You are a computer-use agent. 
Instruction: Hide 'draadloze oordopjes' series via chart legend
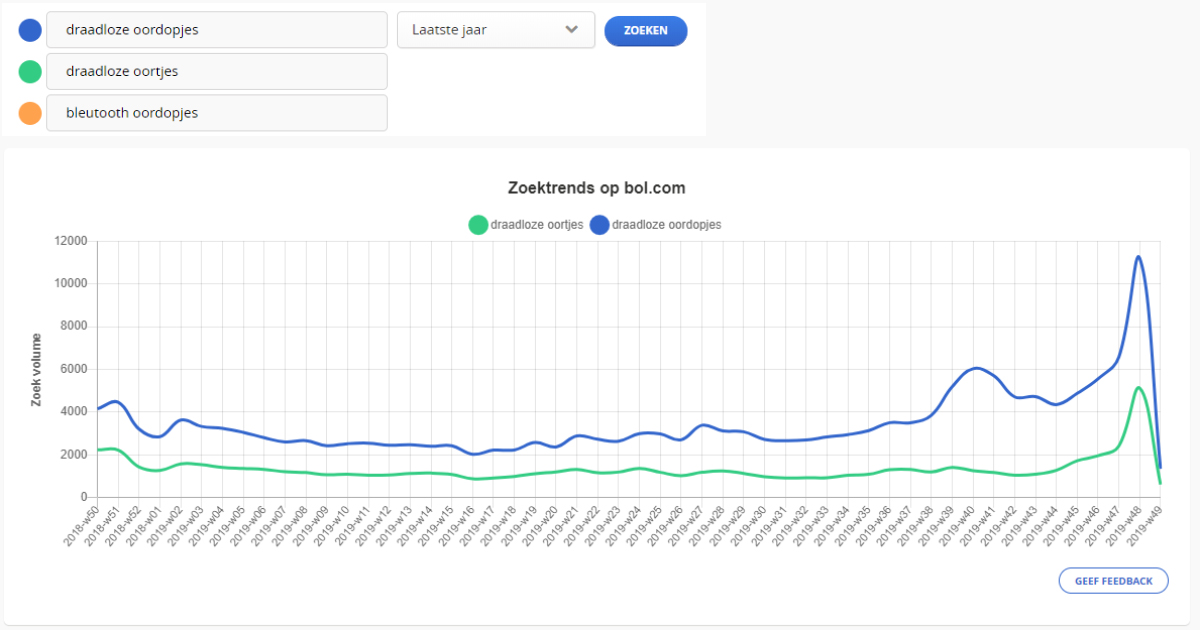[655, 225]
